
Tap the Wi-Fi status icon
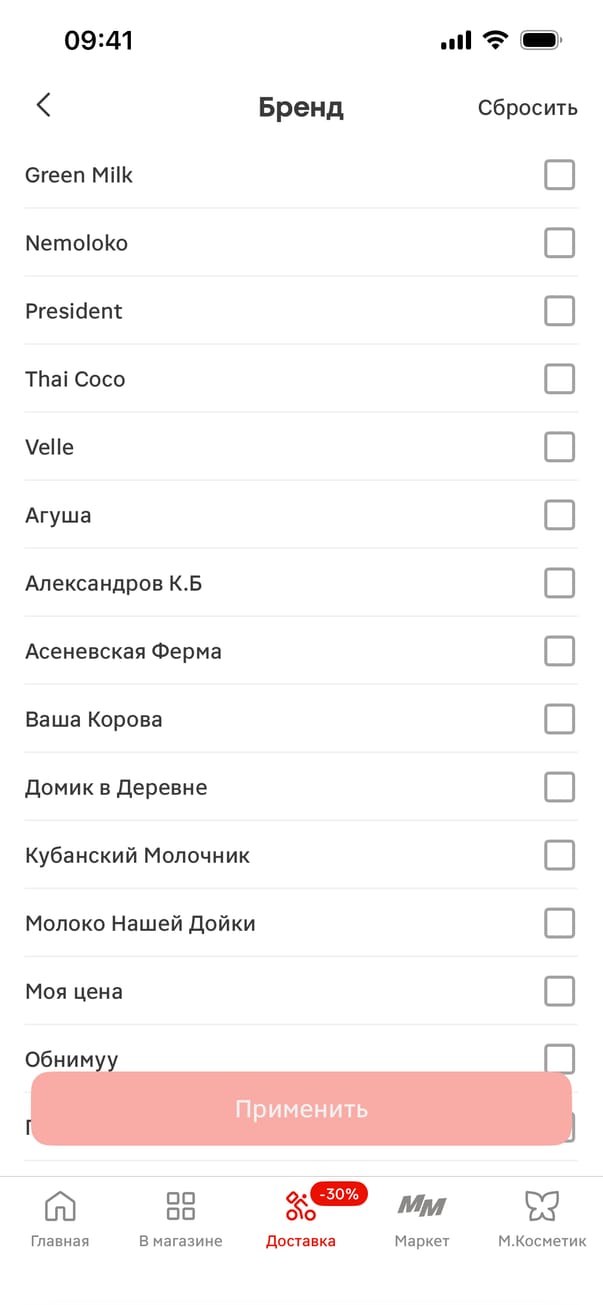(494, 40)
